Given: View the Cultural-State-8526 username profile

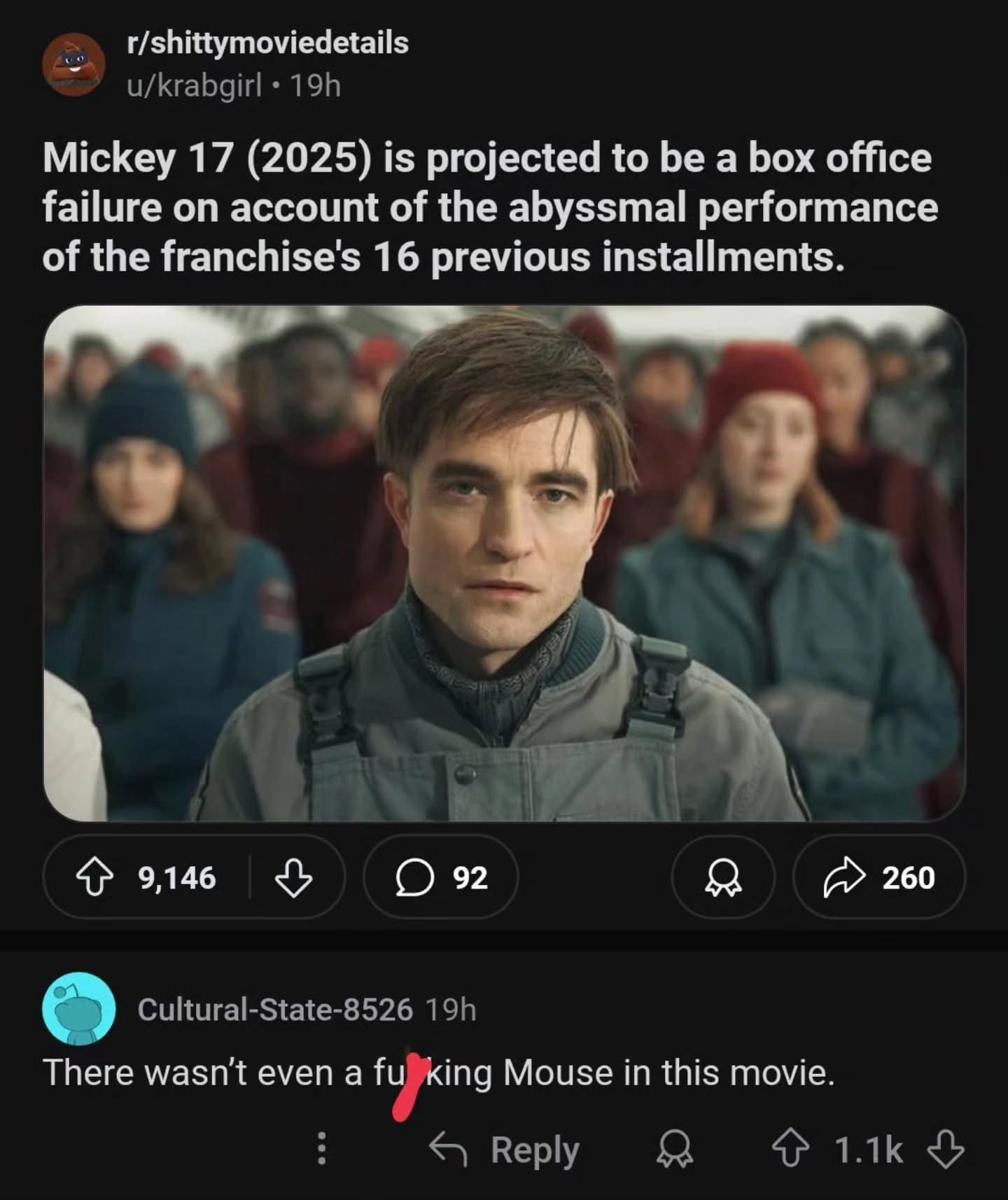Looking at the screenshot, I should (x=275, y=1009).
